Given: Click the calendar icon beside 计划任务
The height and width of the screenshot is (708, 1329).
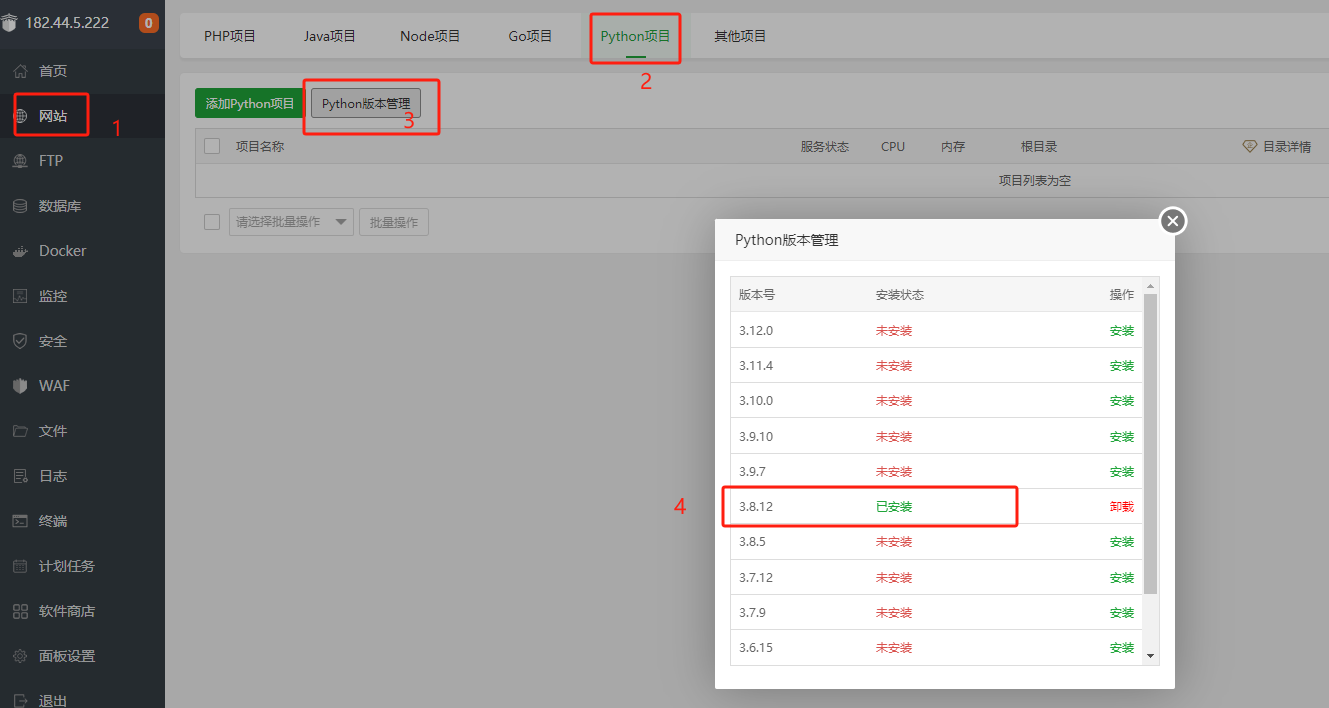Looking at the screenshot, I should tap(20, 566).
